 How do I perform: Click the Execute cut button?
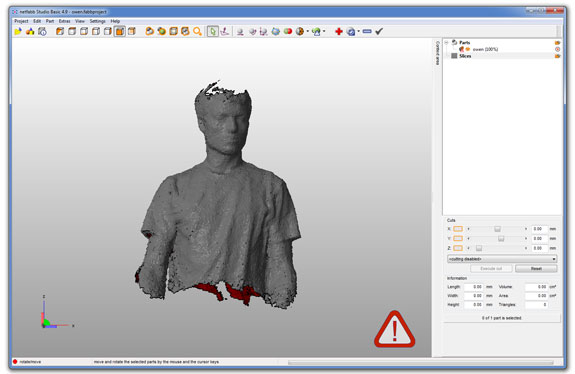tap(491, 269)
